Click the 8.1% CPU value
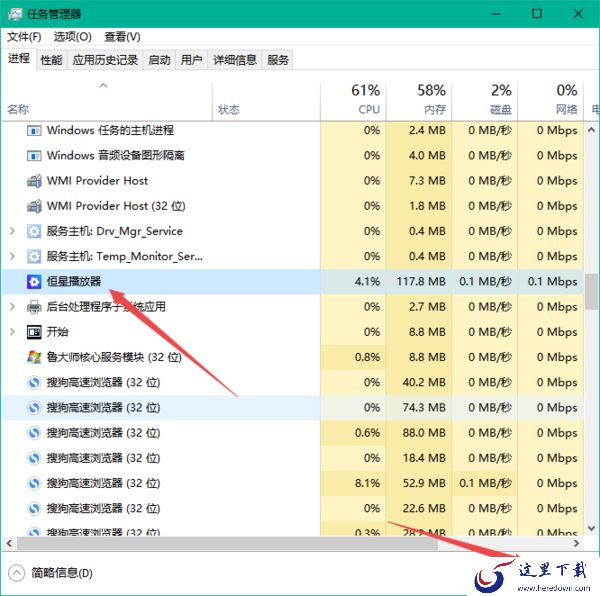Image resolution: width=600 pixels, height=596 pixels. click(x=367, y=484)
